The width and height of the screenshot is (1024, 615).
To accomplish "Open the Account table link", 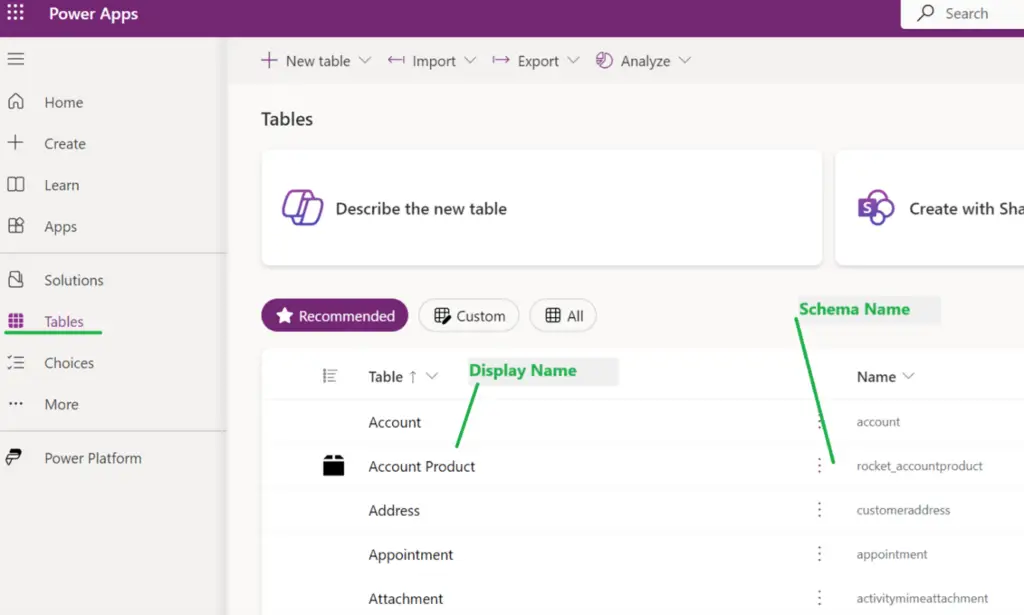I will click(x=394, y=422).
